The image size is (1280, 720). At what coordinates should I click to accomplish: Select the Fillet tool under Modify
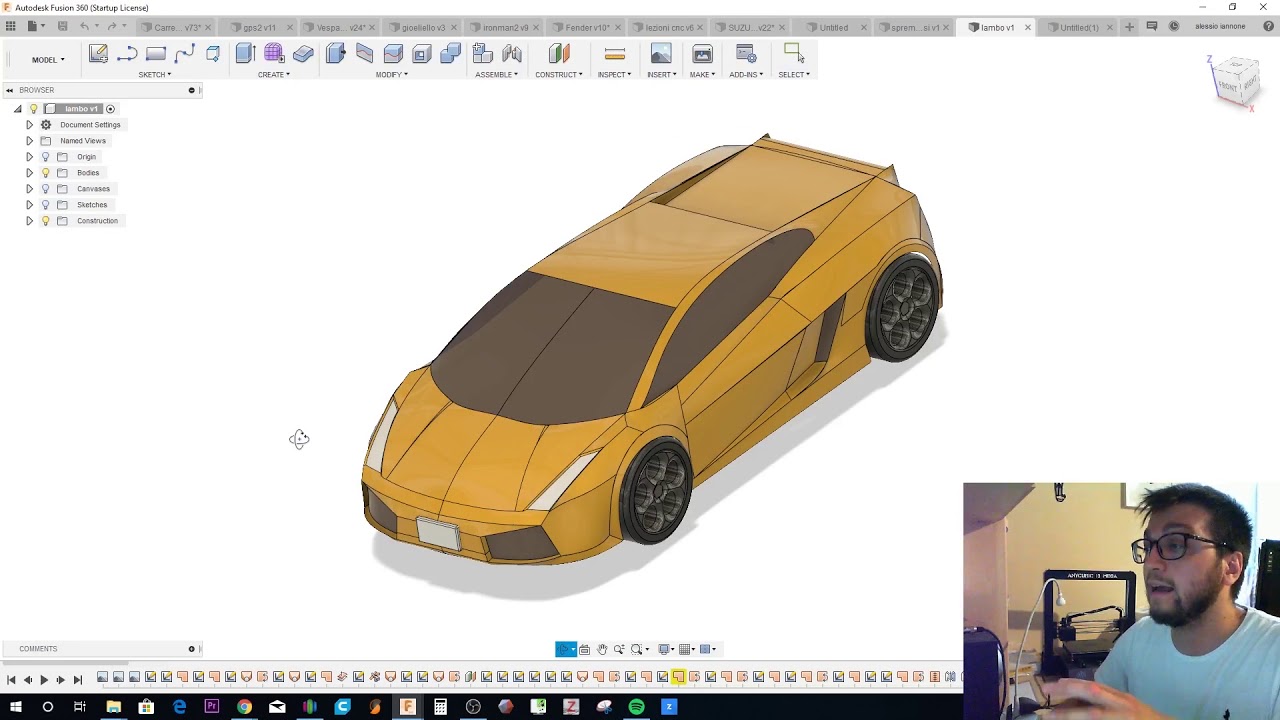364,54
